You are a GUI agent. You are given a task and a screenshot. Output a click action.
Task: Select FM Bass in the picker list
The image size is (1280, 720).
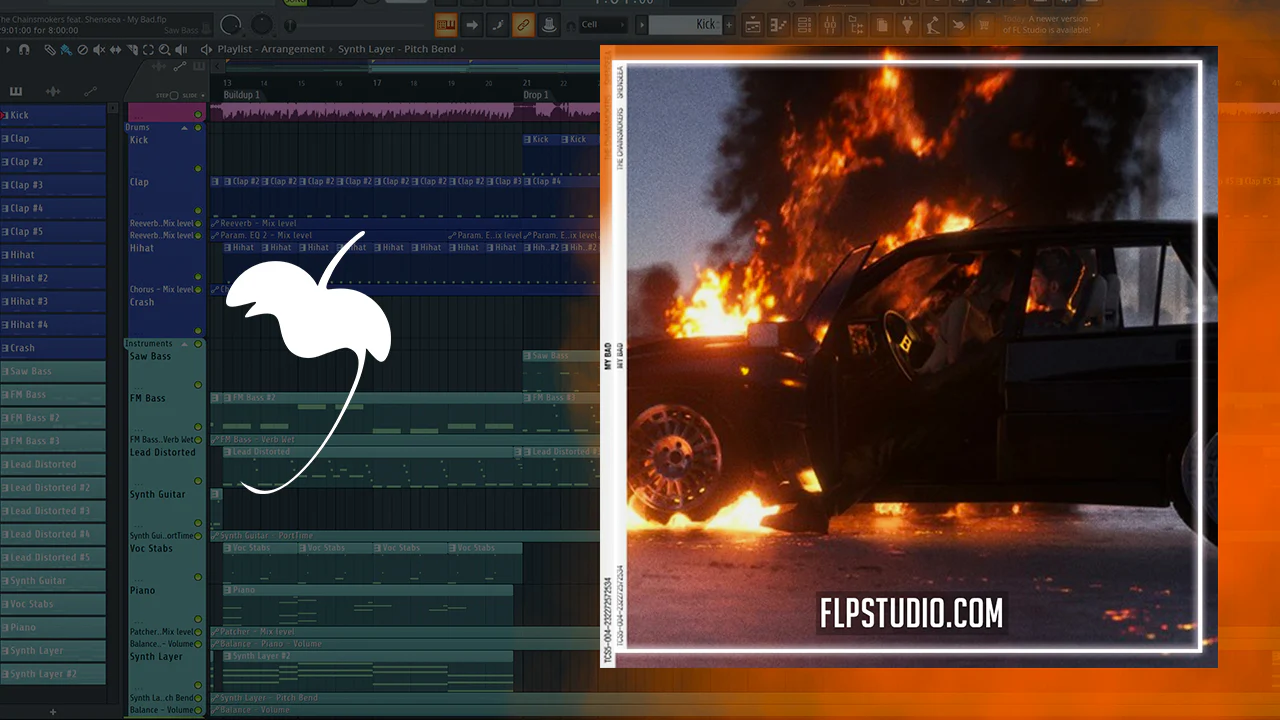(53, 394)
